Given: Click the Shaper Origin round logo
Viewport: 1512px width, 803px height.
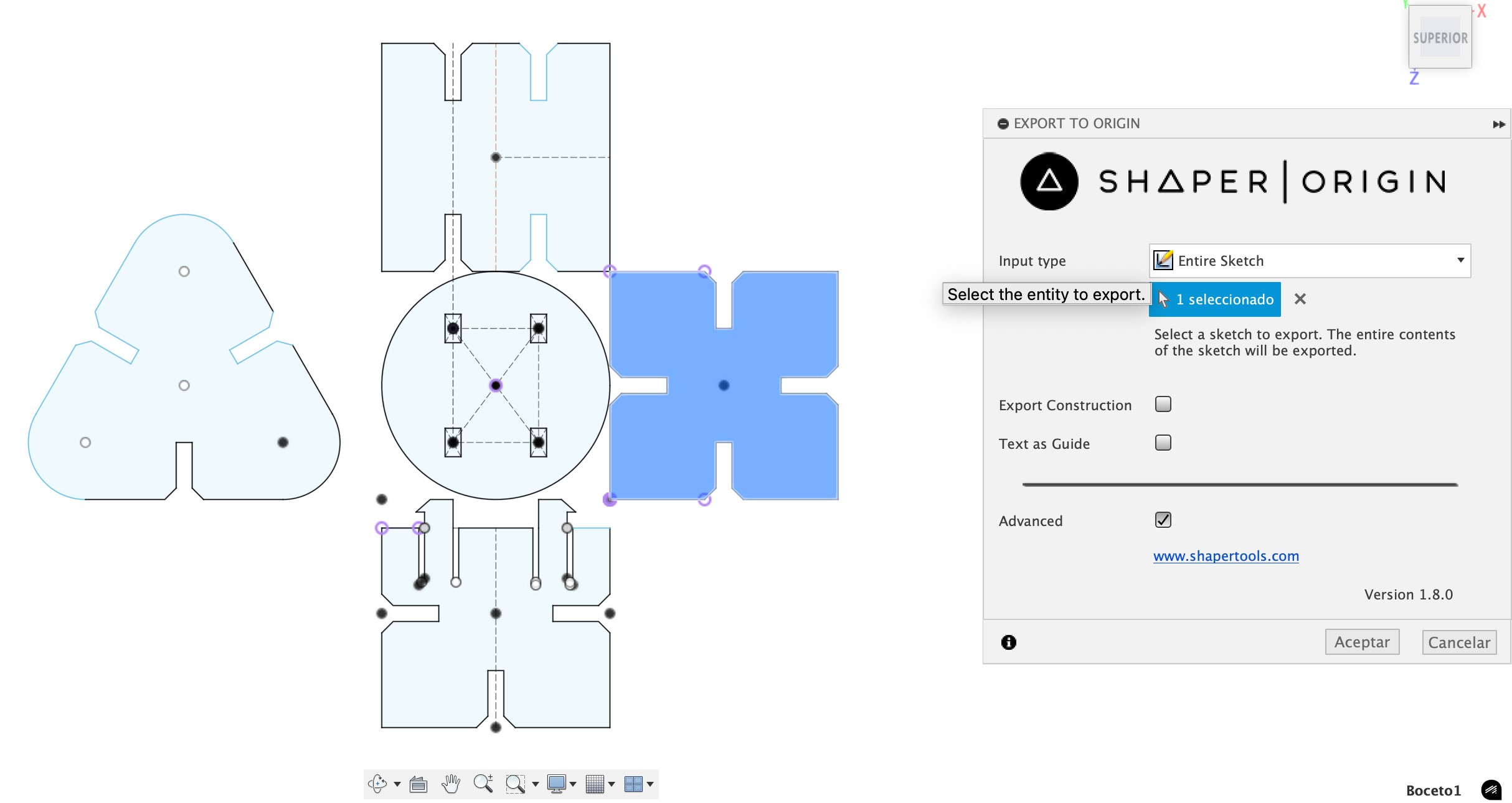Looking at the screenshot, I should pyautogui.click(x=1049, y=181).
